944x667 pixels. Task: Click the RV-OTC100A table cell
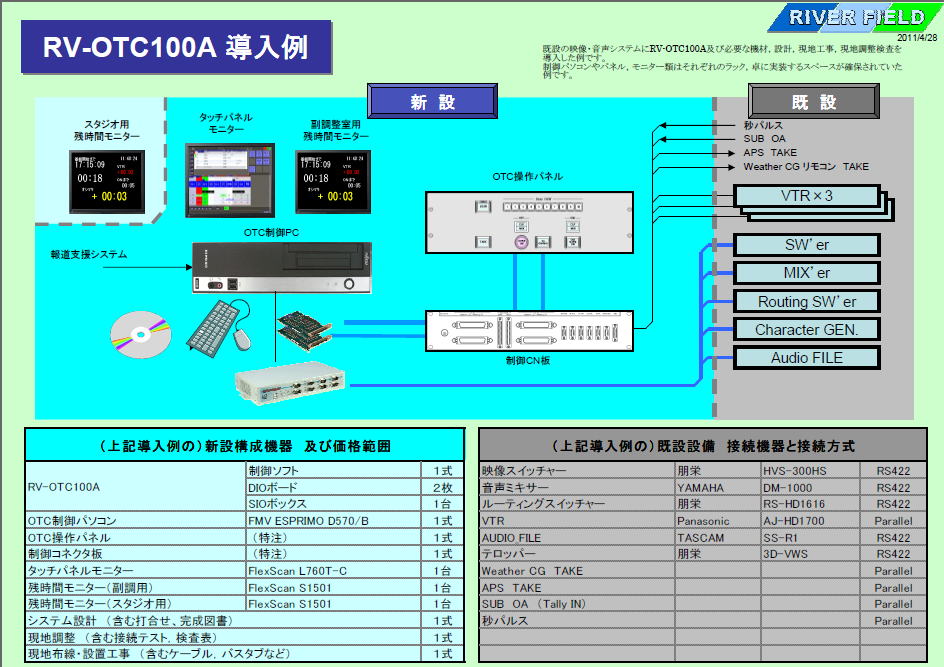coord(135,487)
